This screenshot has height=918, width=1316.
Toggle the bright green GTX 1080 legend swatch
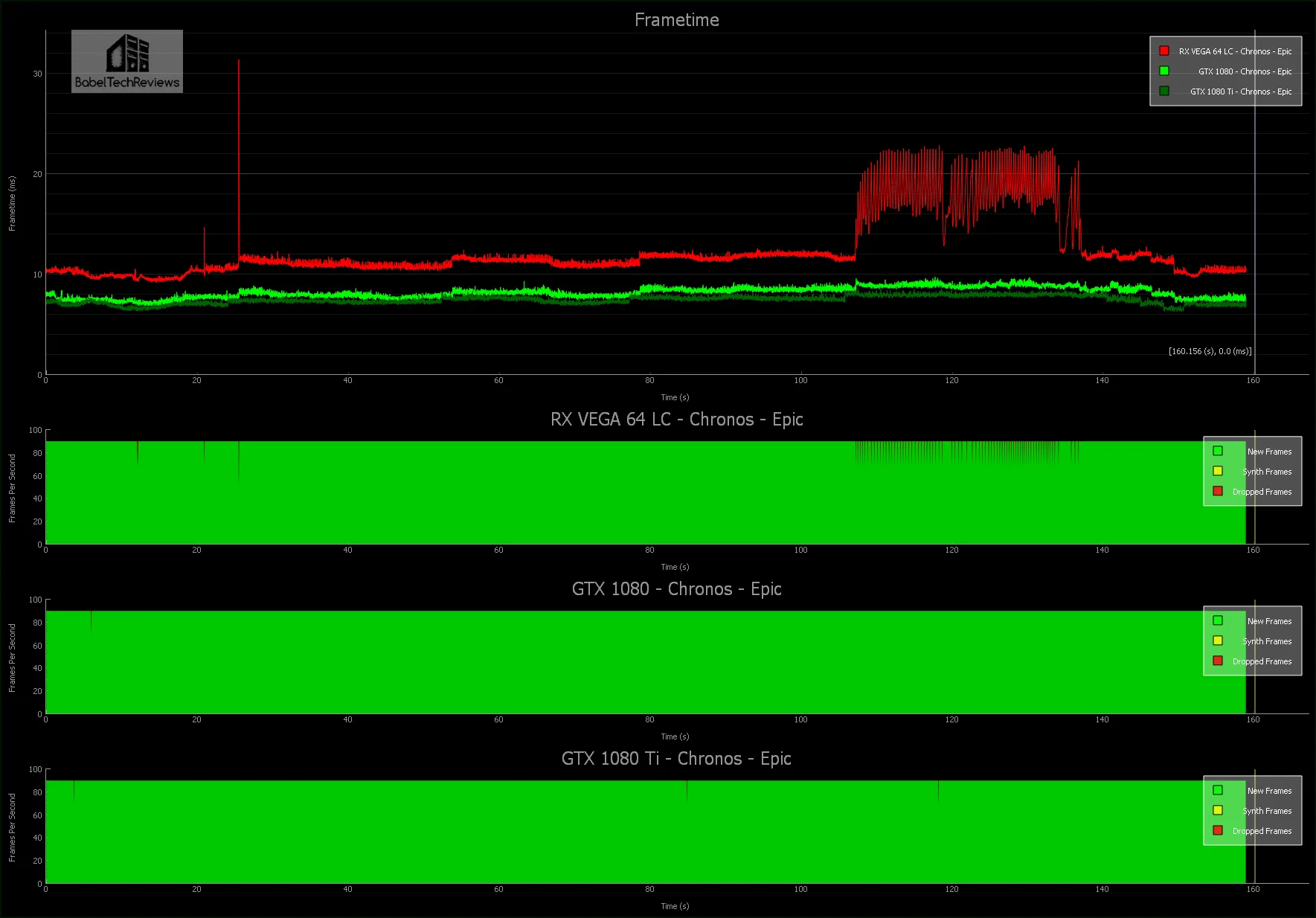click(1164, 71)
